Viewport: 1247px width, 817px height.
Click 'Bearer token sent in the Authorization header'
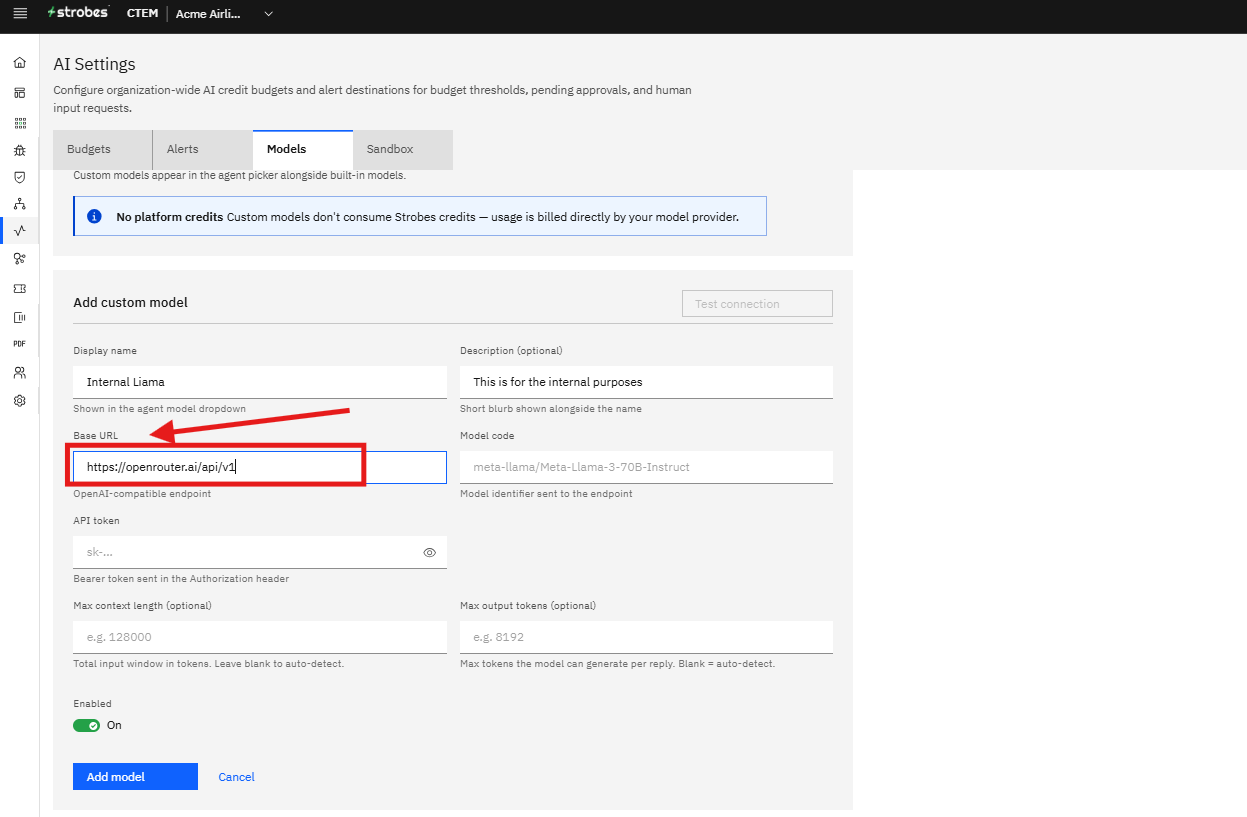click(x=181, y=579)
